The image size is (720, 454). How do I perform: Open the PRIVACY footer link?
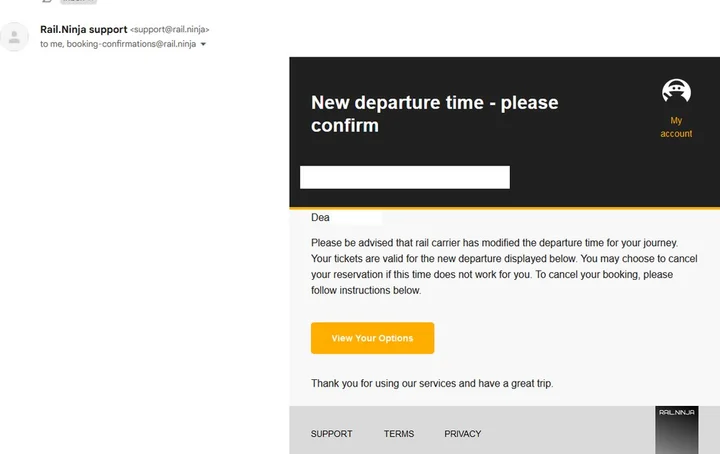463,434
